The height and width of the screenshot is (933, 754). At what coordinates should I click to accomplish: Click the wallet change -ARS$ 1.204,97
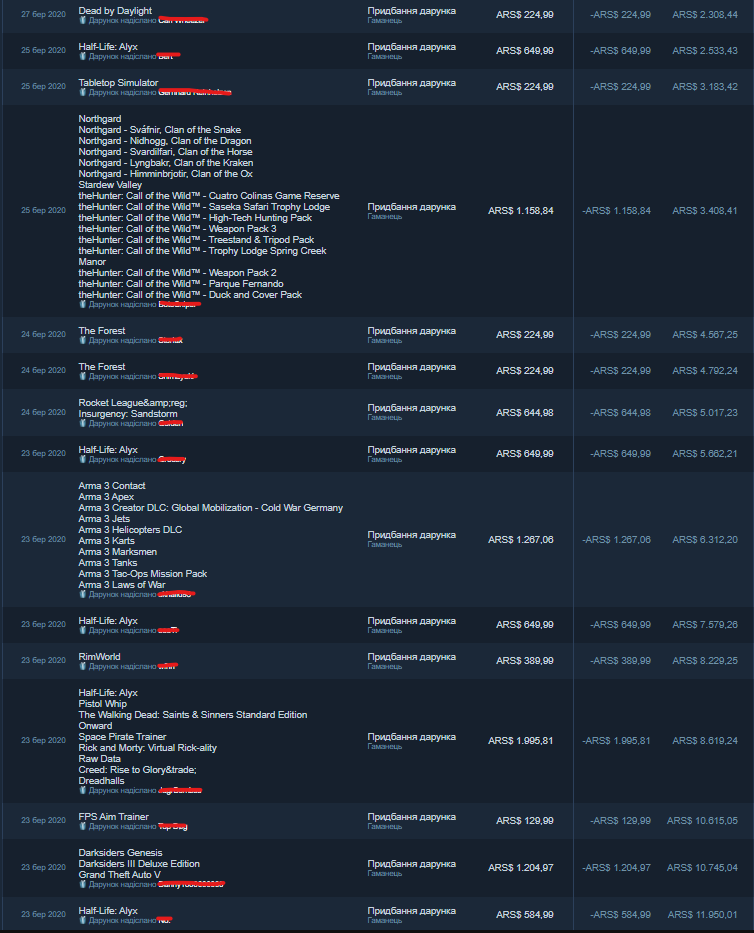point(617,868)
